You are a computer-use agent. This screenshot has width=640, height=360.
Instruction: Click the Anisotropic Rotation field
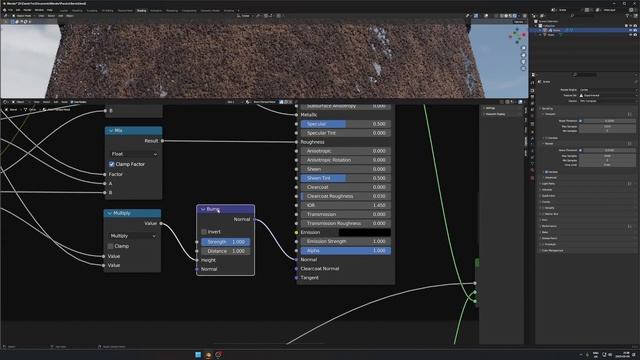click(x=346, y=160)
